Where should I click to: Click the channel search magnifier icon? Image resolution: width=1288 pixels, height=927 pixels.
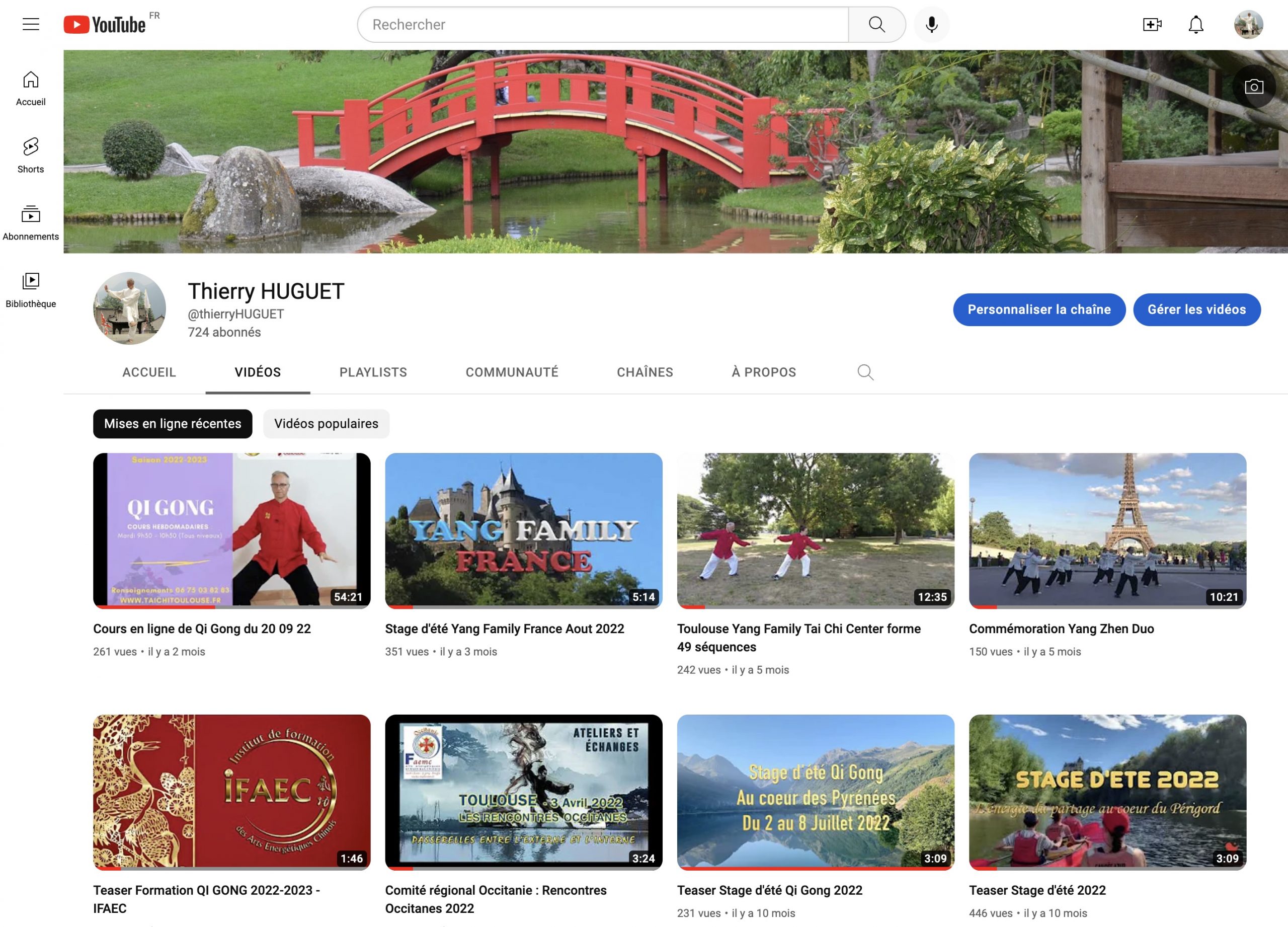pyautogui.click(x=865, y=372)
